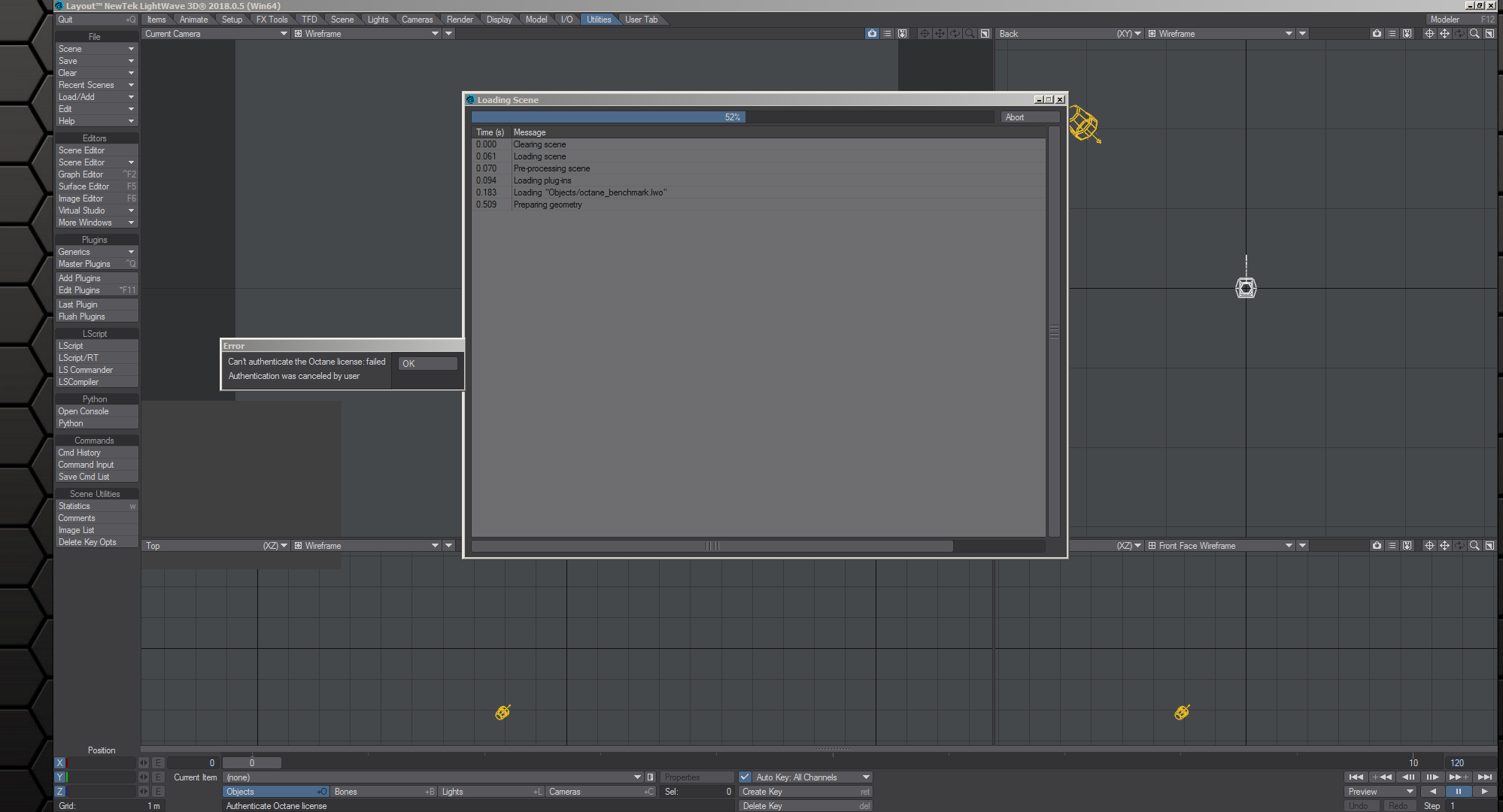Viewport: 1503px width, 812px height.
Task: Click the pause playback button
Action: tap(1458, 792)
